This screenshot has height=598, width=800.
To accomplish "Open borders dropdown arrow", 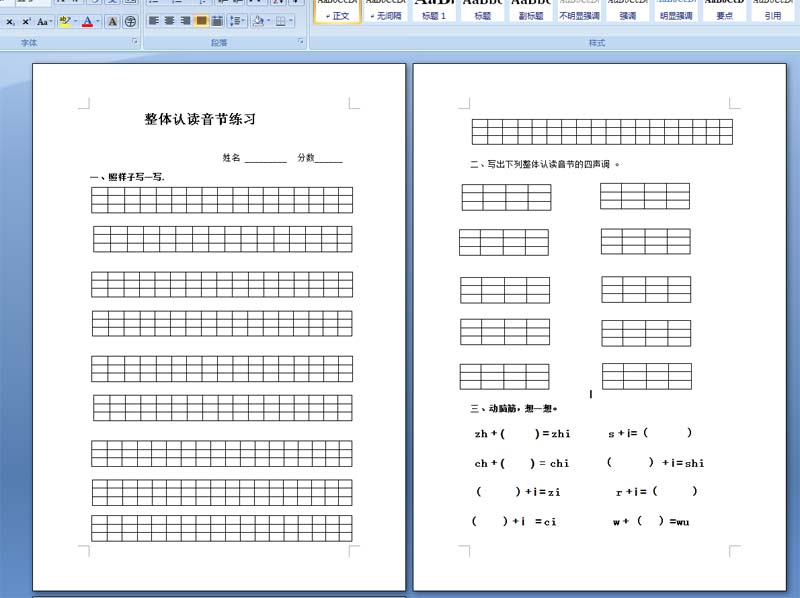I will pyautogui.click(x=291, y=21).
